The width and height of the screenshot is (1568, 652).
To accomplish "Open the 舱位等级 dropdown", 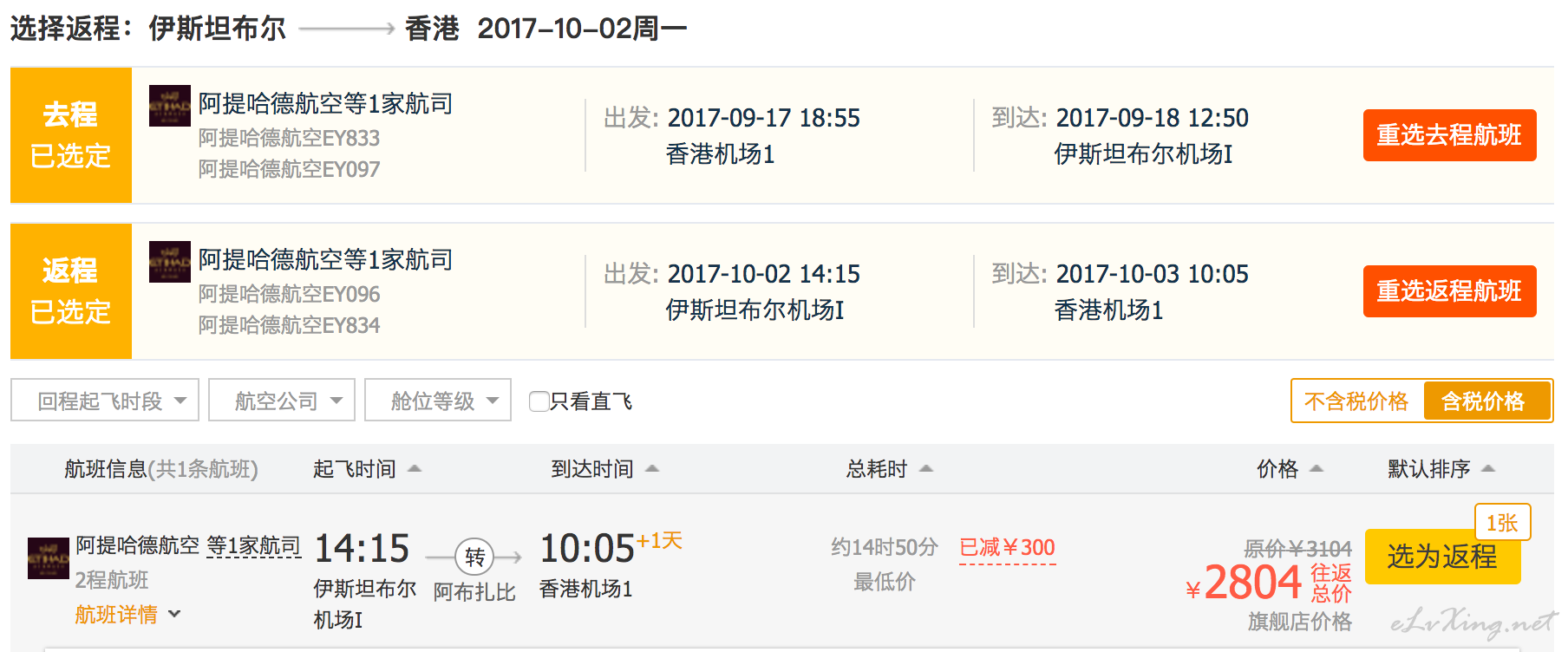I will pyautogui.click(x=438, y=401).
